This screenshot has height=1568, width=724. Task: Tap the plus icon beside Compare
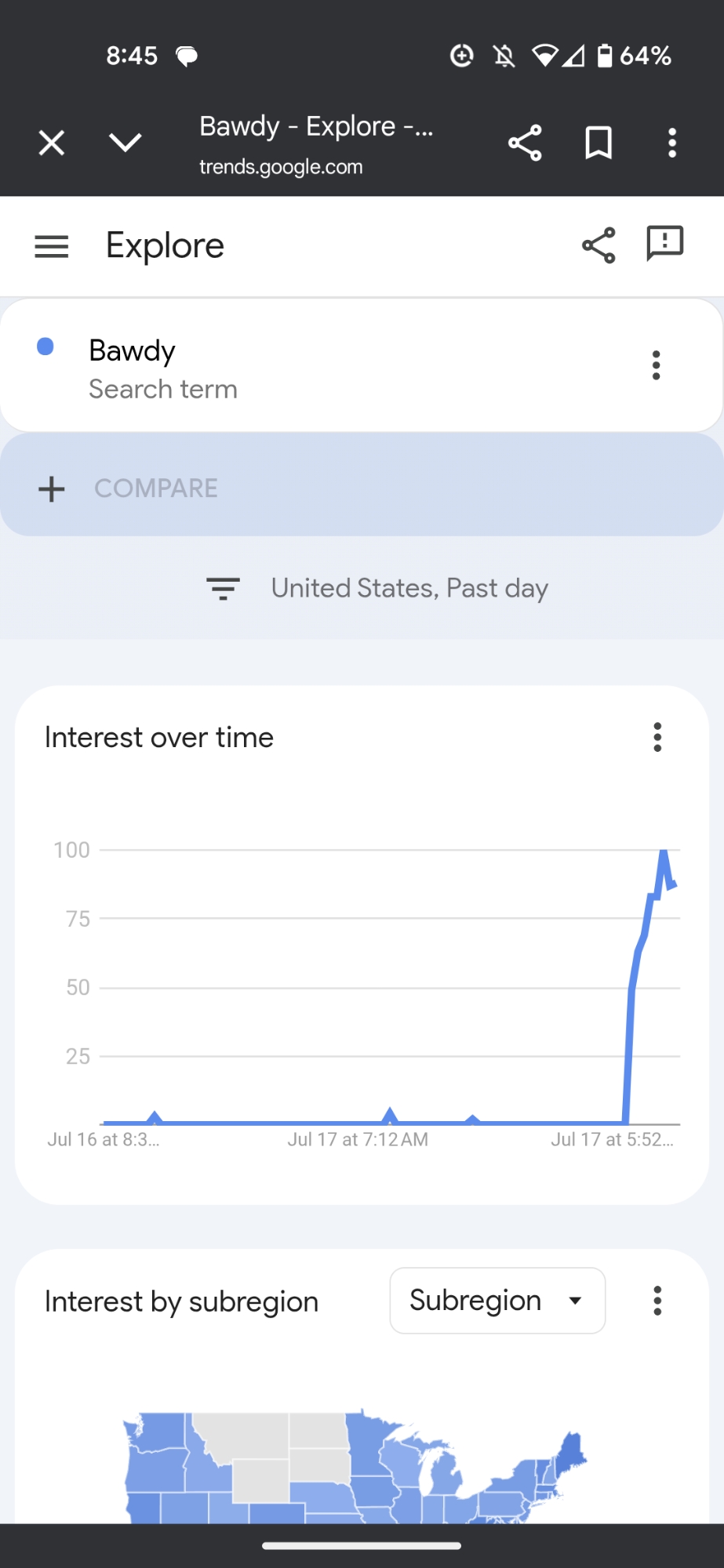52,488
